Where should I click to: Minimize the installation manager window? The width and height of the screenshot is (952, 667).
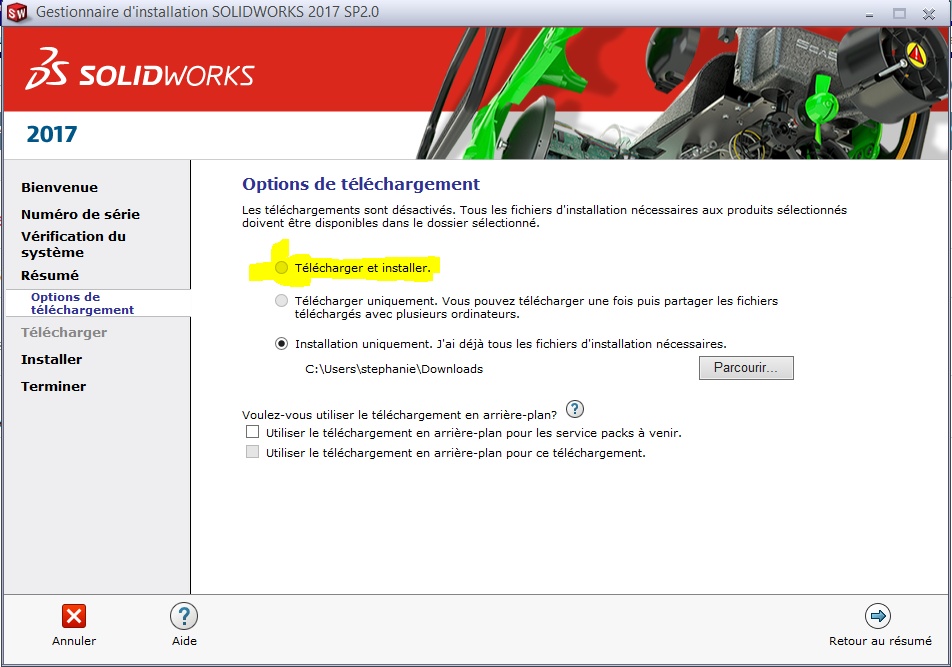(869, 13)
